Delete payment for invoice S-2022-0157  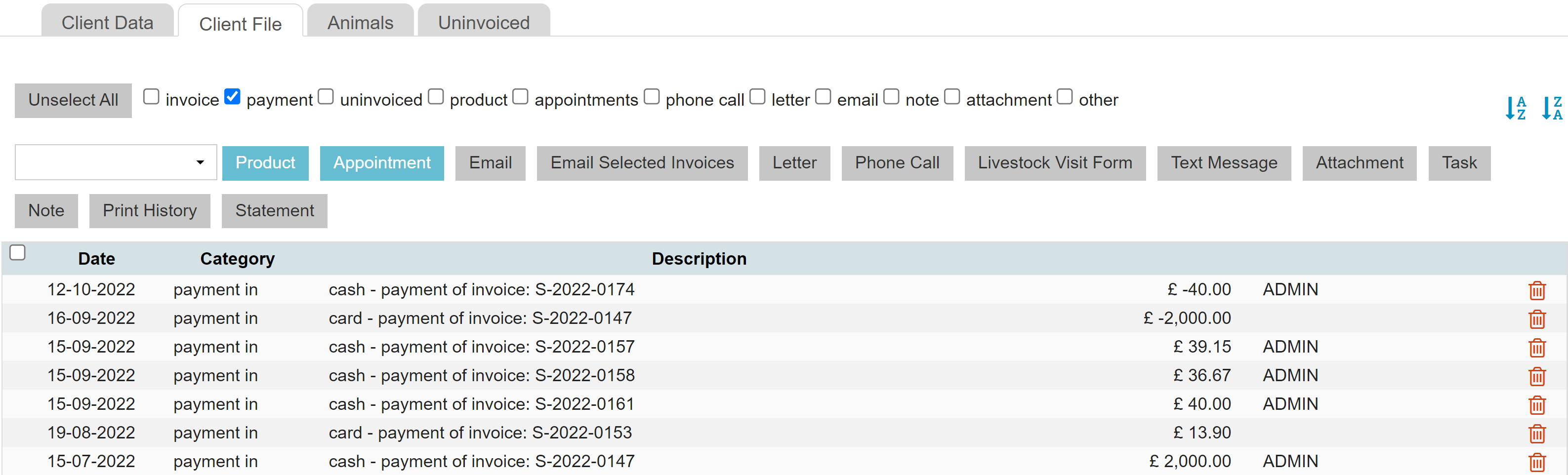click(x=1536, y=347)
